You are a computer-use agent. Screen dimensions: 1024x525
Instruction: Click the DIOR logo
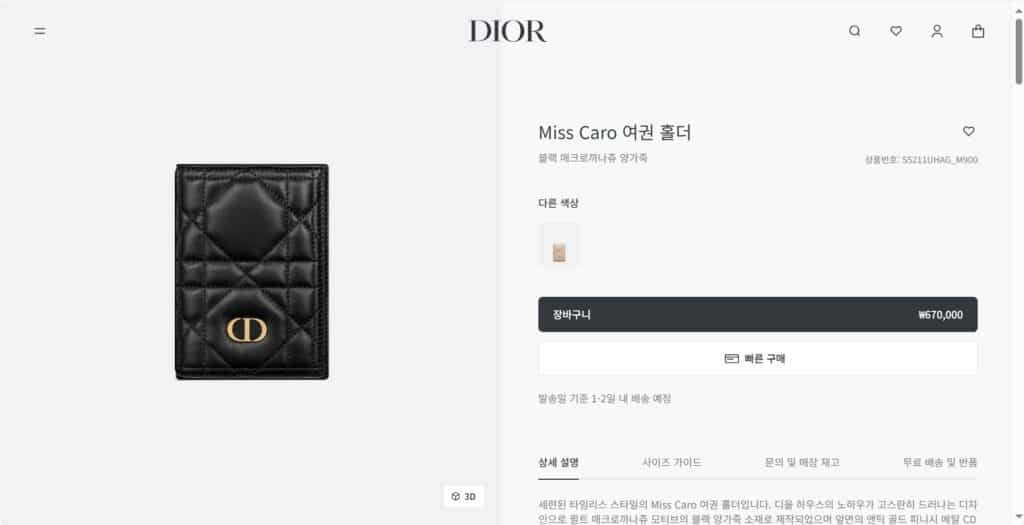[507, 31]
